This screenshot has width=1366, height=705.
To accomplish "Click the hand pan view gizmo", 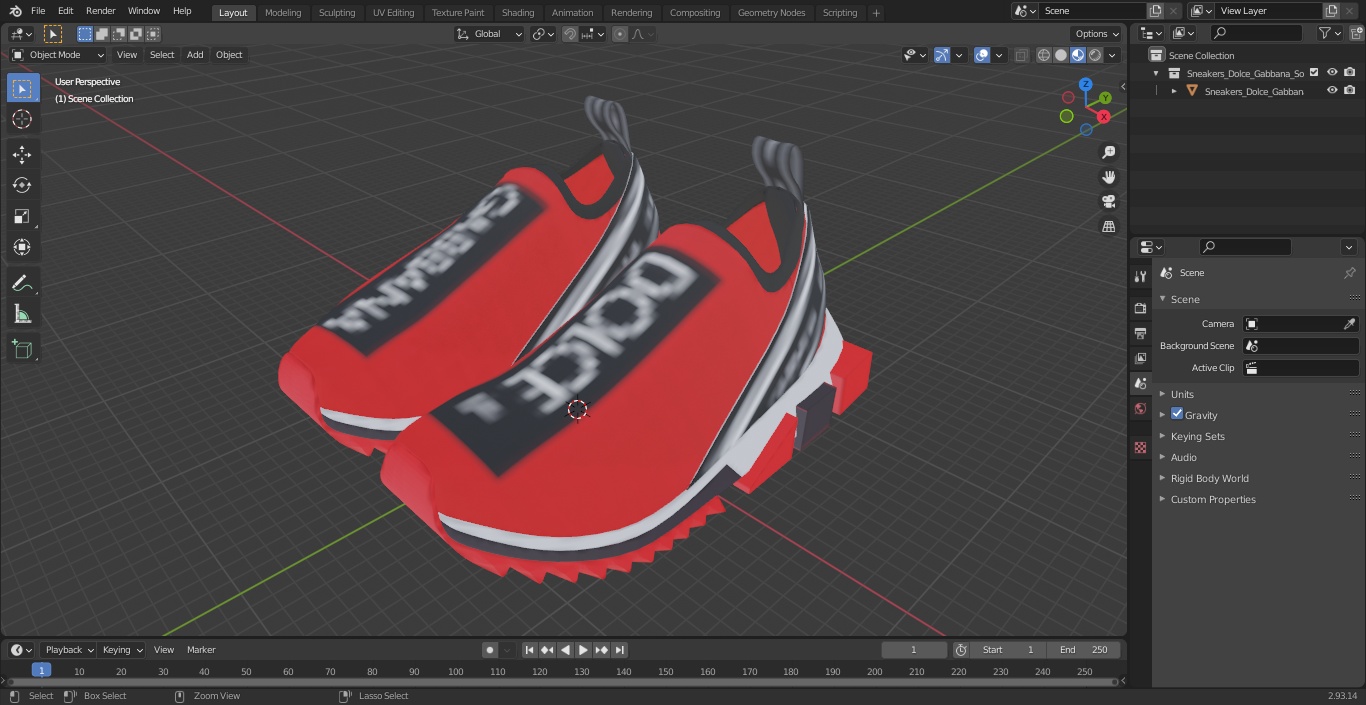I will [x=1108, y=177].
